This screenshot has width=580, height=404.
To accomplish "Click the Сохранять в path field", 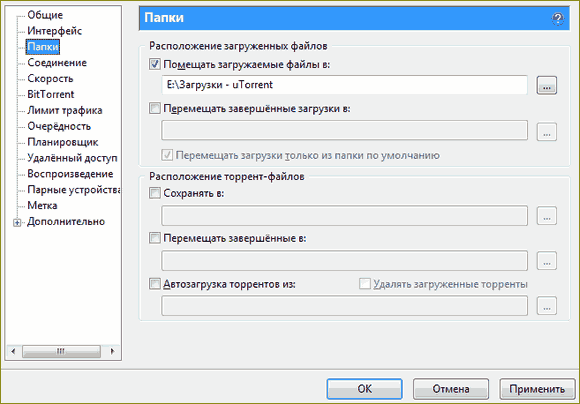I will pyautogui.click(x=344, y=216).
